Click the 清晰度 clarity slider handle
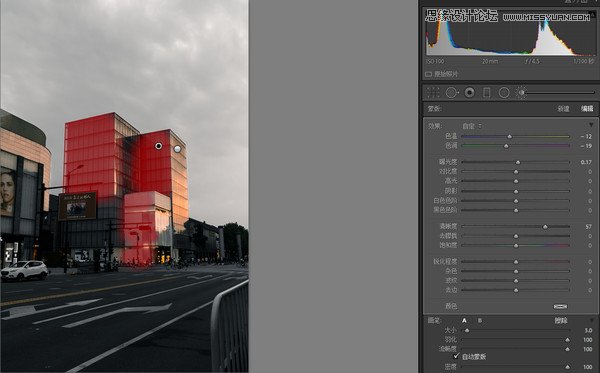This screenshot has height=373, width=600. [x=545, y=227]
